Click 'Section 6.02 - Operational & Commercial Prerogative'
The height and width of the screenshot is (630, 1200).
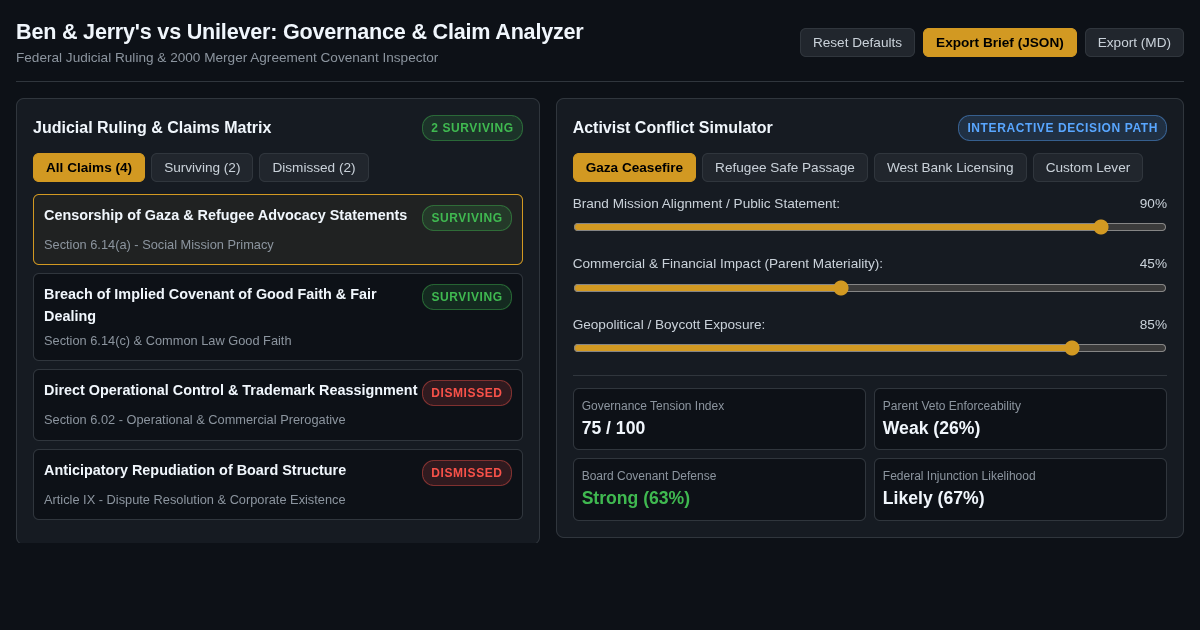coord(195,420)
